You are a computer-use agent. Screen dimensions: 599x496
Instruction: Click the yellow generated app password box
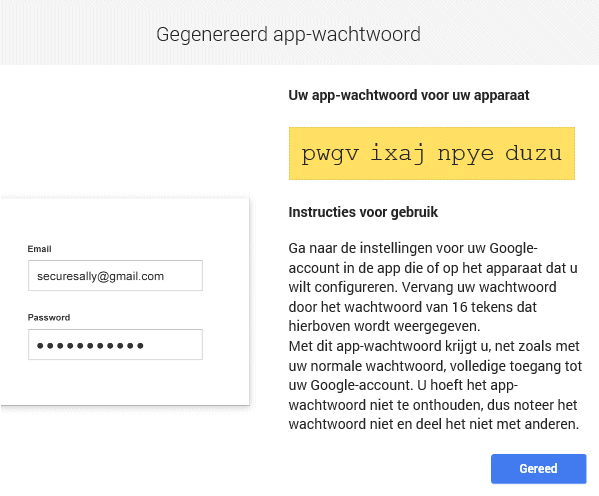coord(432,153)
